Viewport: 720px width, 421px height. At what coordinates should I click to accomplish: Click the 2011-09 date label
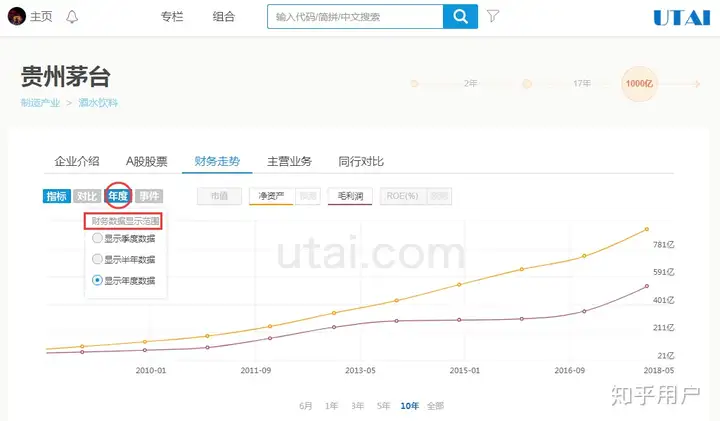point(256,370)
